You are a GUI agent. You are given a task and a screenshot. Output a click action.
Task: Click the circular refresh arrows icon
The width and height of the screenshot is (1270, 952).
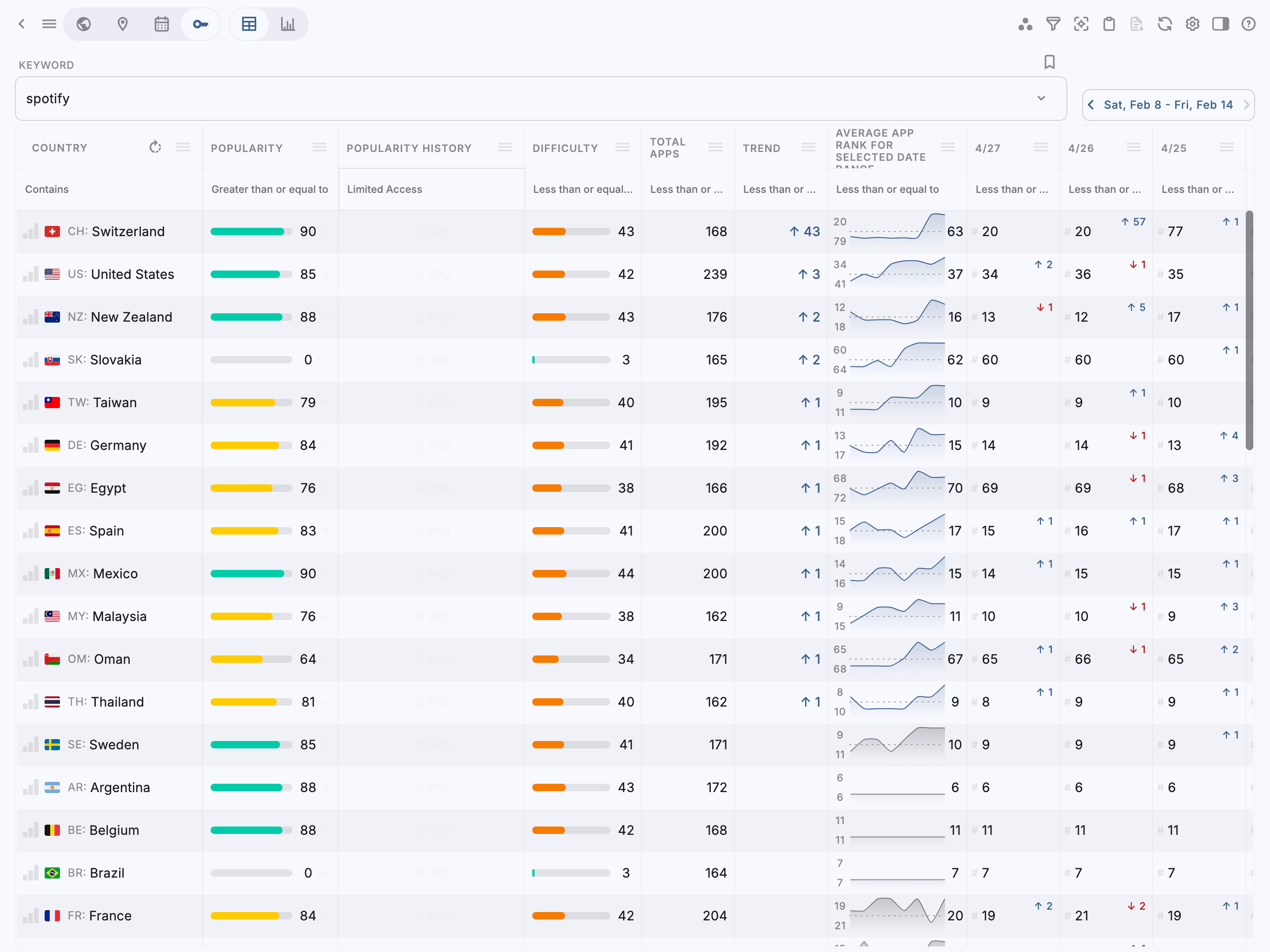1164,24
